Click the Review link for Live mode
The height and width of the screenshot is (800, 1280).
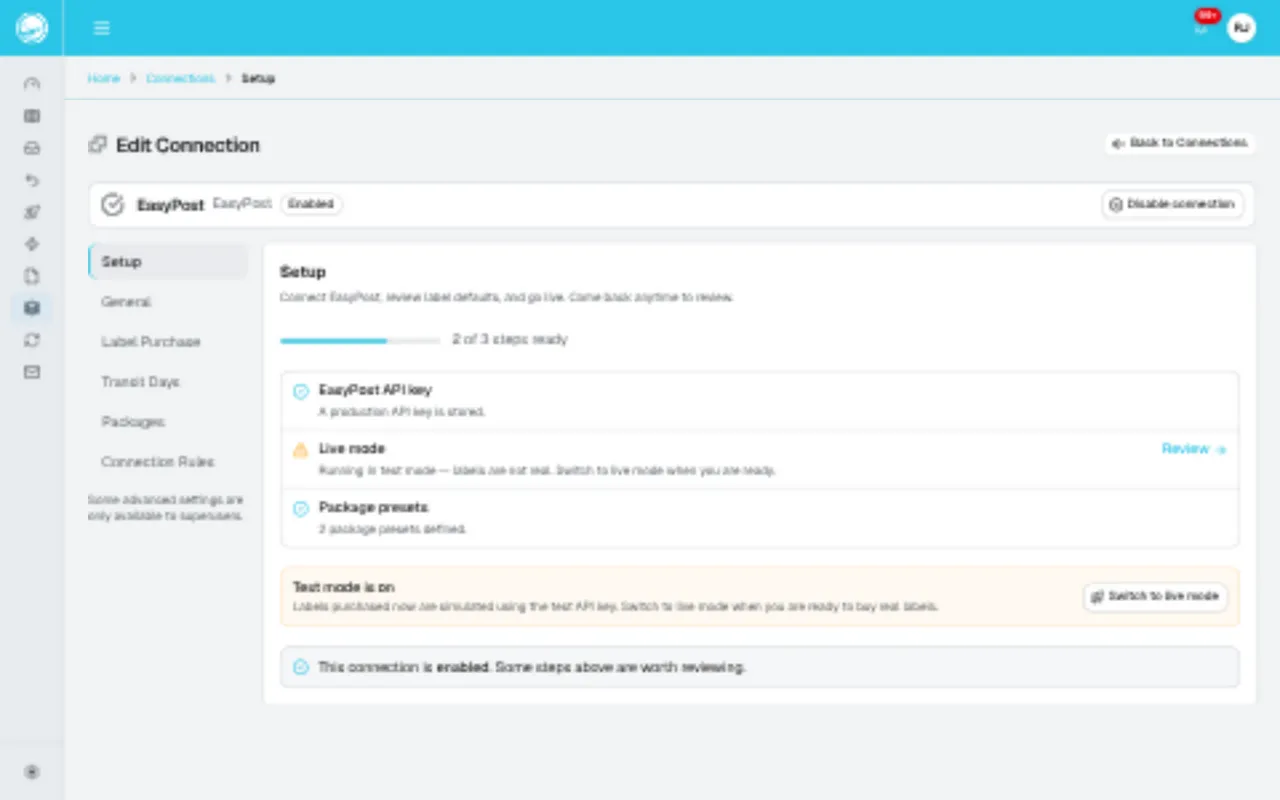point(1194,449)
